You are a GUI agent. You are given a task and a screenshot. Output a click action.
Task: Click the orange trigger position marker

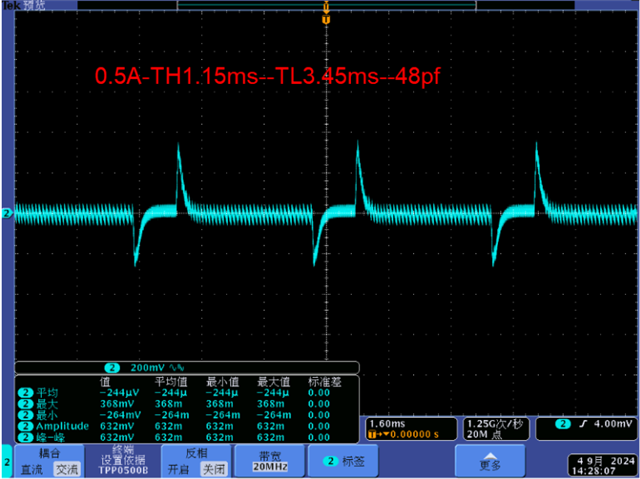coord(326,20)
